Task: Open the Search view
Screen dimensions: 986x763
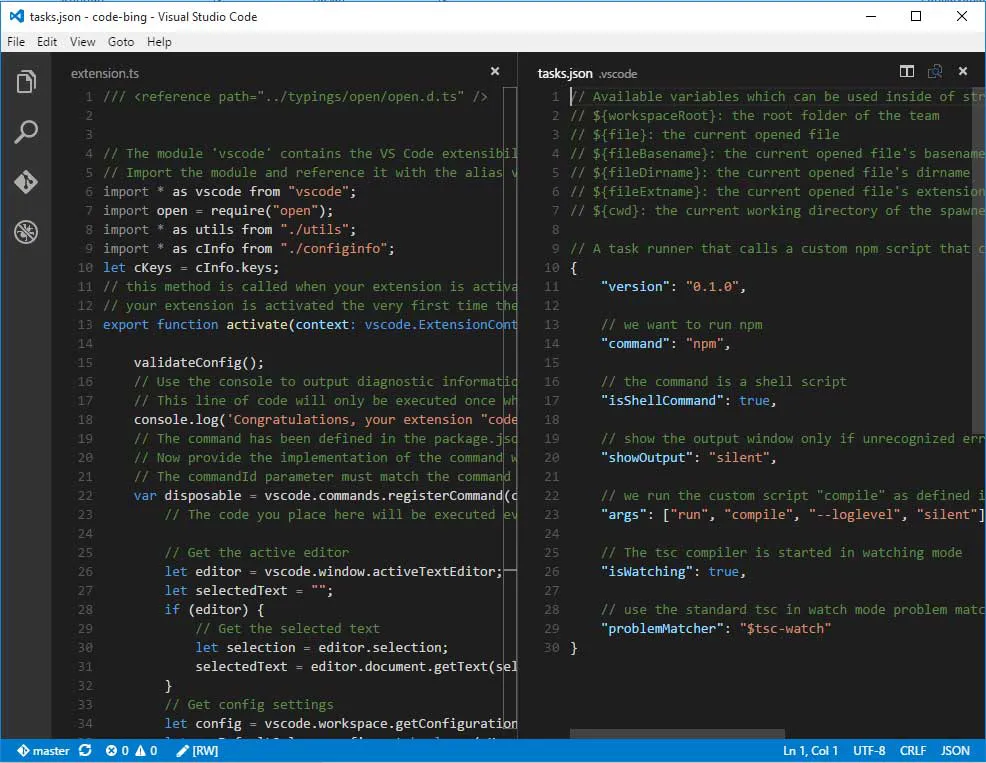Action: coord(26,132)
